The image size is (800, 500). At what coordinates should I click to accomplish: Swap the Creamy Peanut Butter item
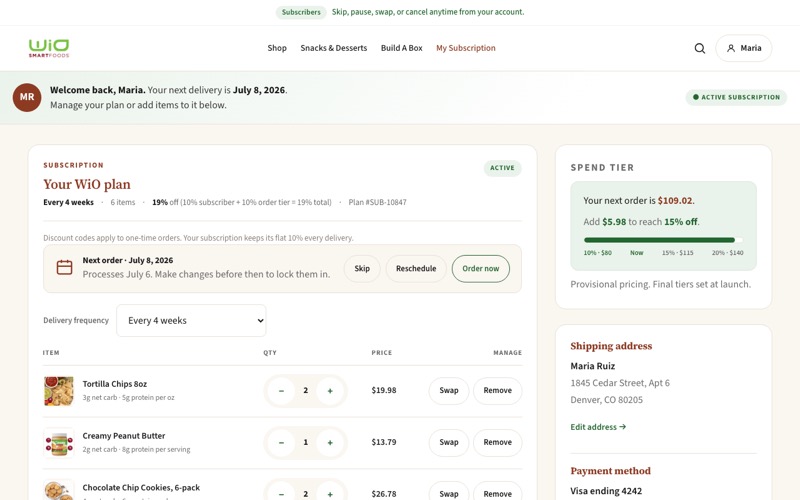[449, 442]
